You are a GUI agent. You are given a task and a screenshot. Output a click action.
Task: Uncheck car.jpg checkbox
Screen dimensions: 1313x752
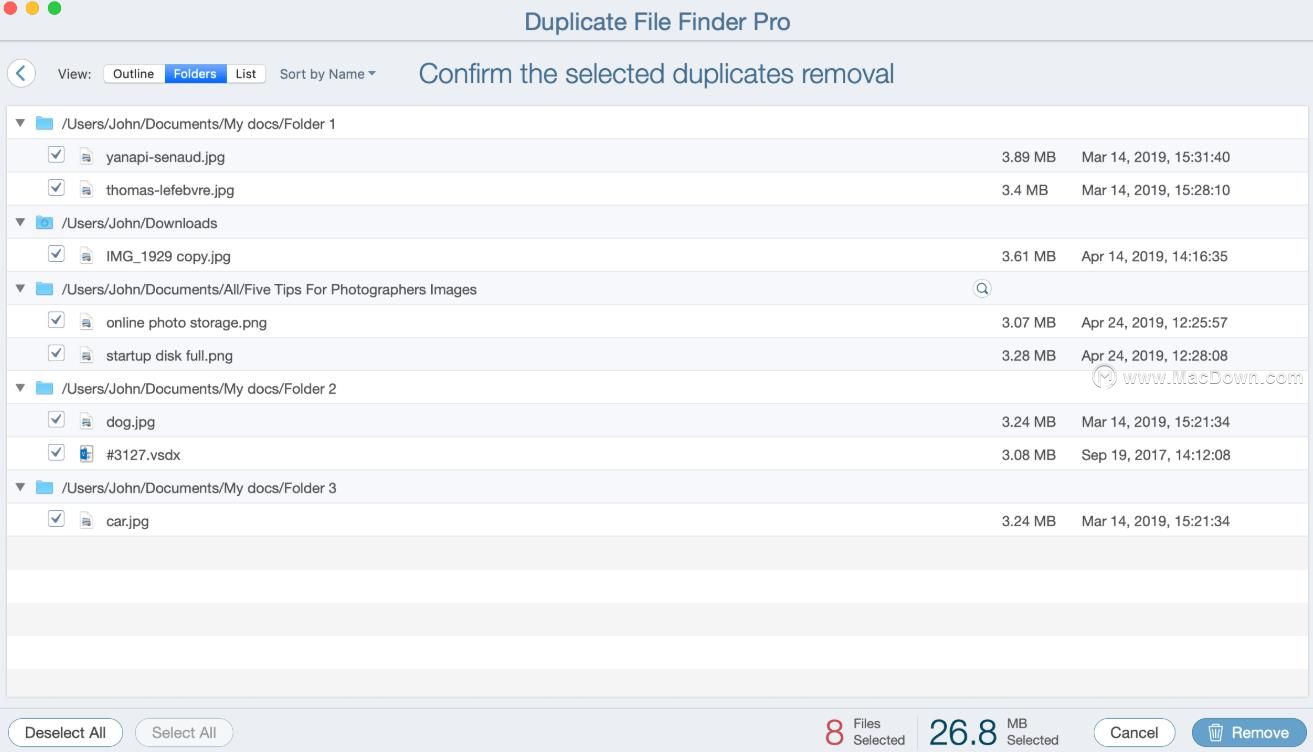click(x=56, y=518)
